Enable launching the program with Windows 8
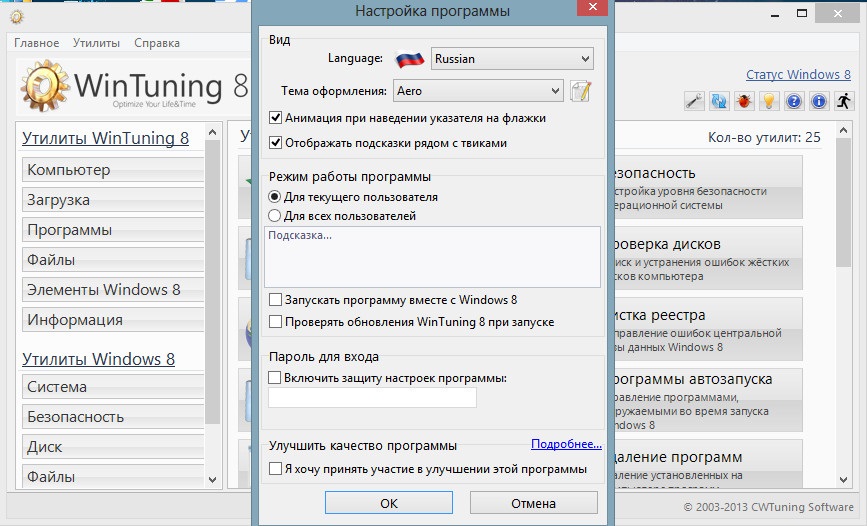 (276, 300)
